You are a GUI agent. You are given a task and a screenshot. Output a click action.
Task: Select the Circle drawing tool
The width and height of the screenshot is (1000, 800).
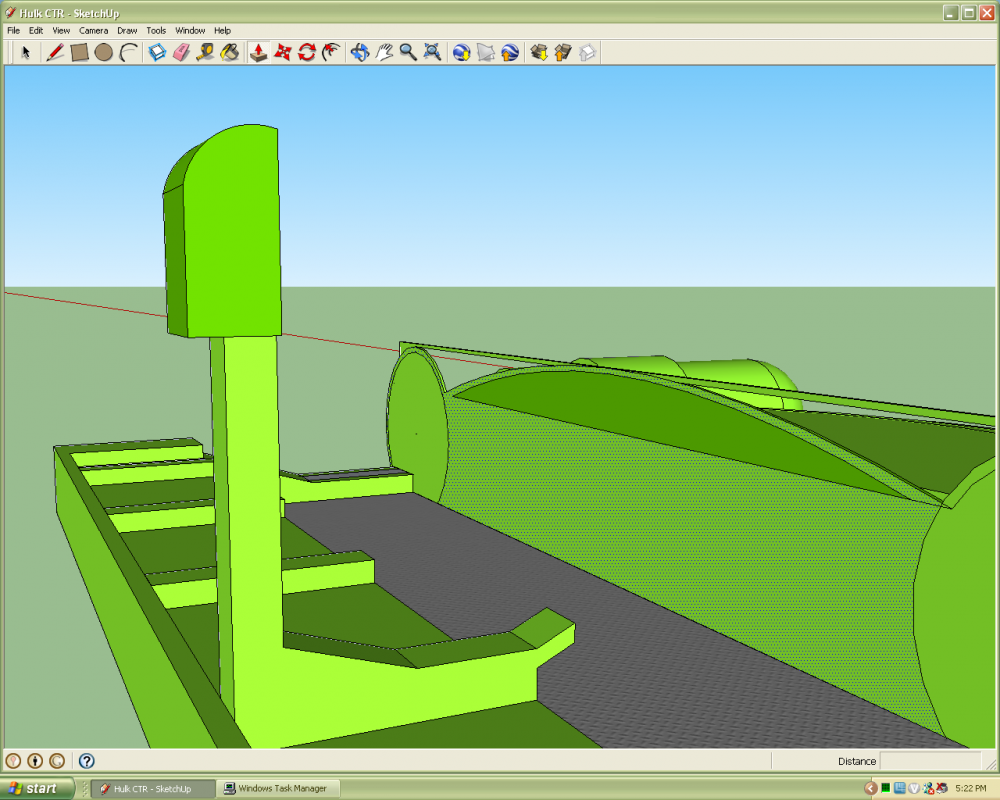(x=104, y=52)
